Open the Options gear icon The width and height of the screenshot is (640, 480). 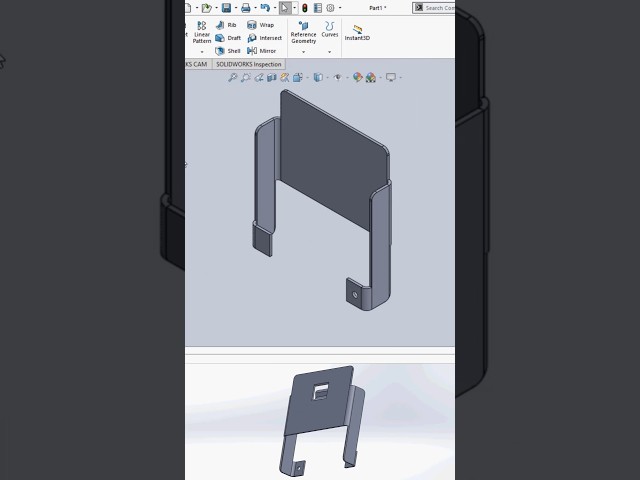[x=330, y=8]
